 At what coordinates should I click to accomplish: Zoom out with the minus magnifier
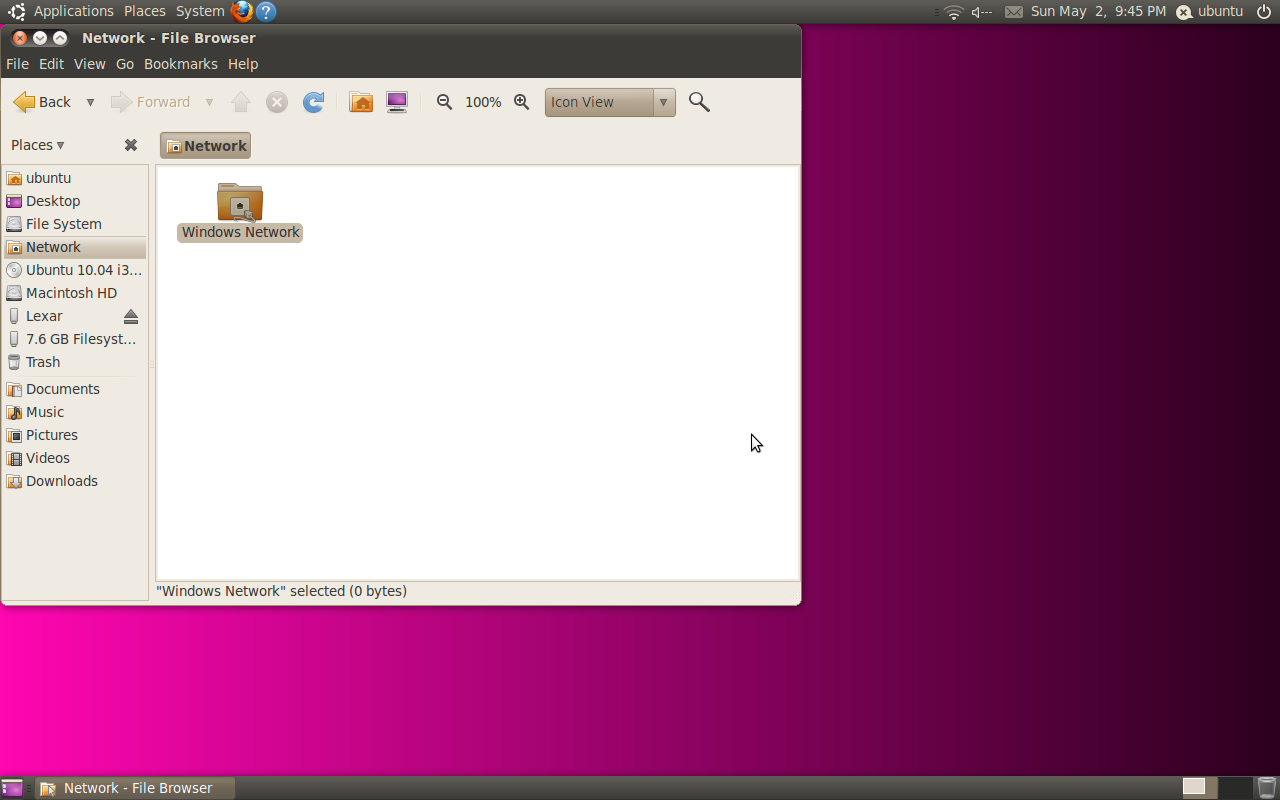tap(445, 102)
